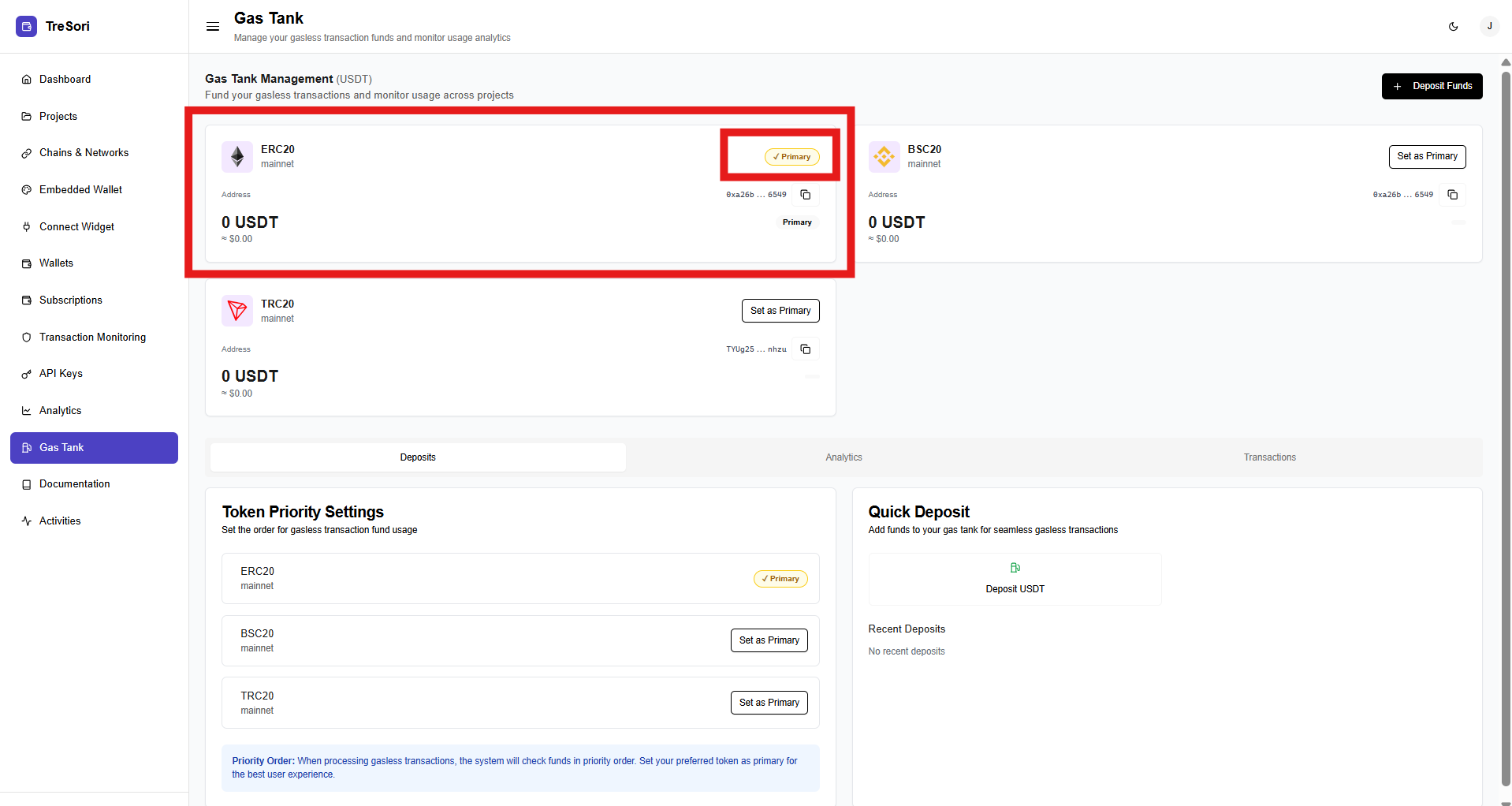Switch to the Analytics tab

[x=844, y=457]
